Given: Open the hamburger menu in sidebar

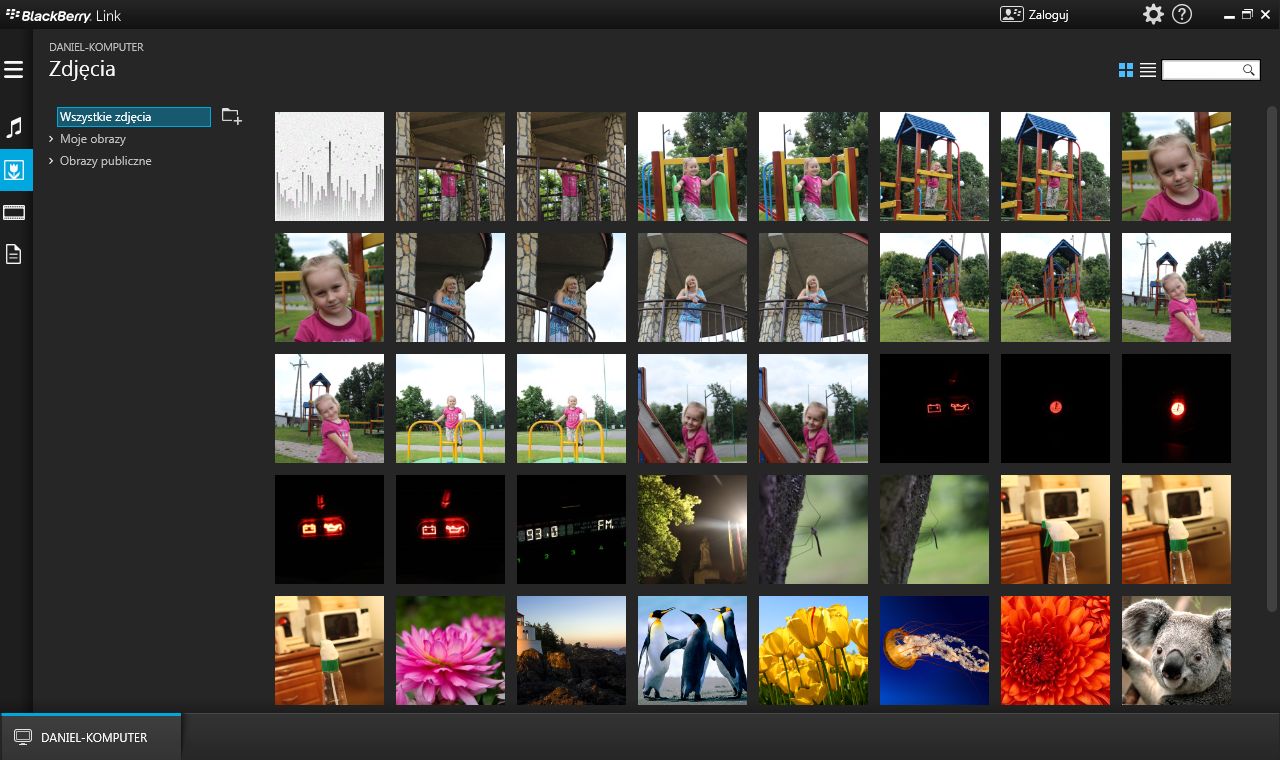Looking at the screenshot, I should [x=13, y=70].
